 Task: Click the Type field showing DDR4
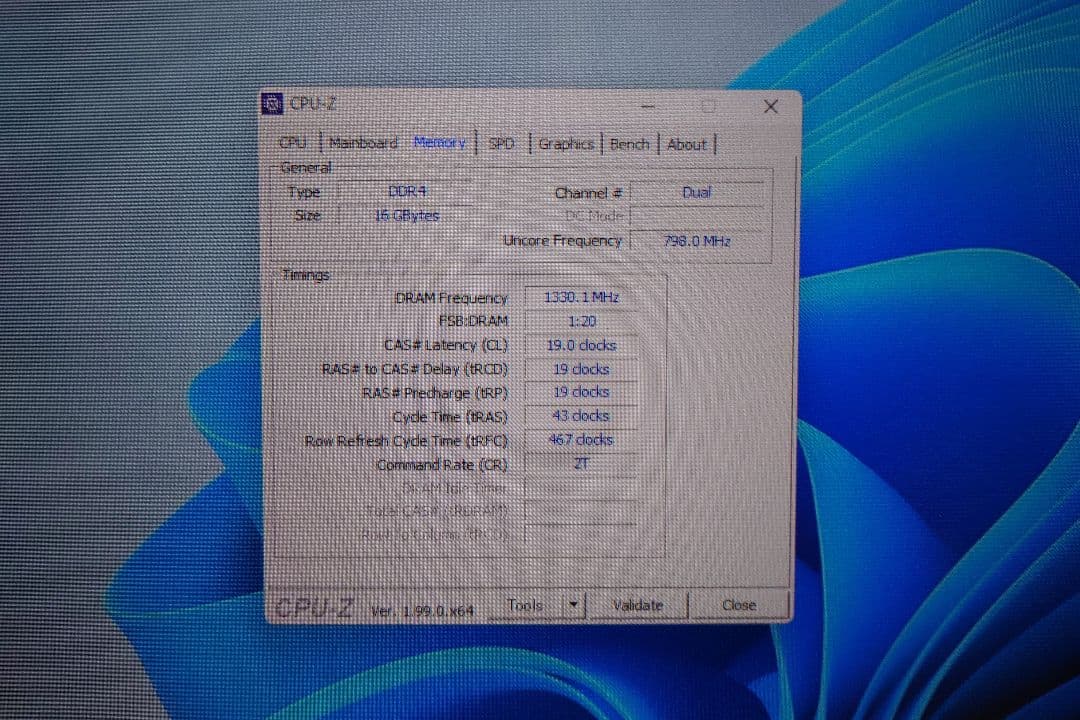coord(408,192)
